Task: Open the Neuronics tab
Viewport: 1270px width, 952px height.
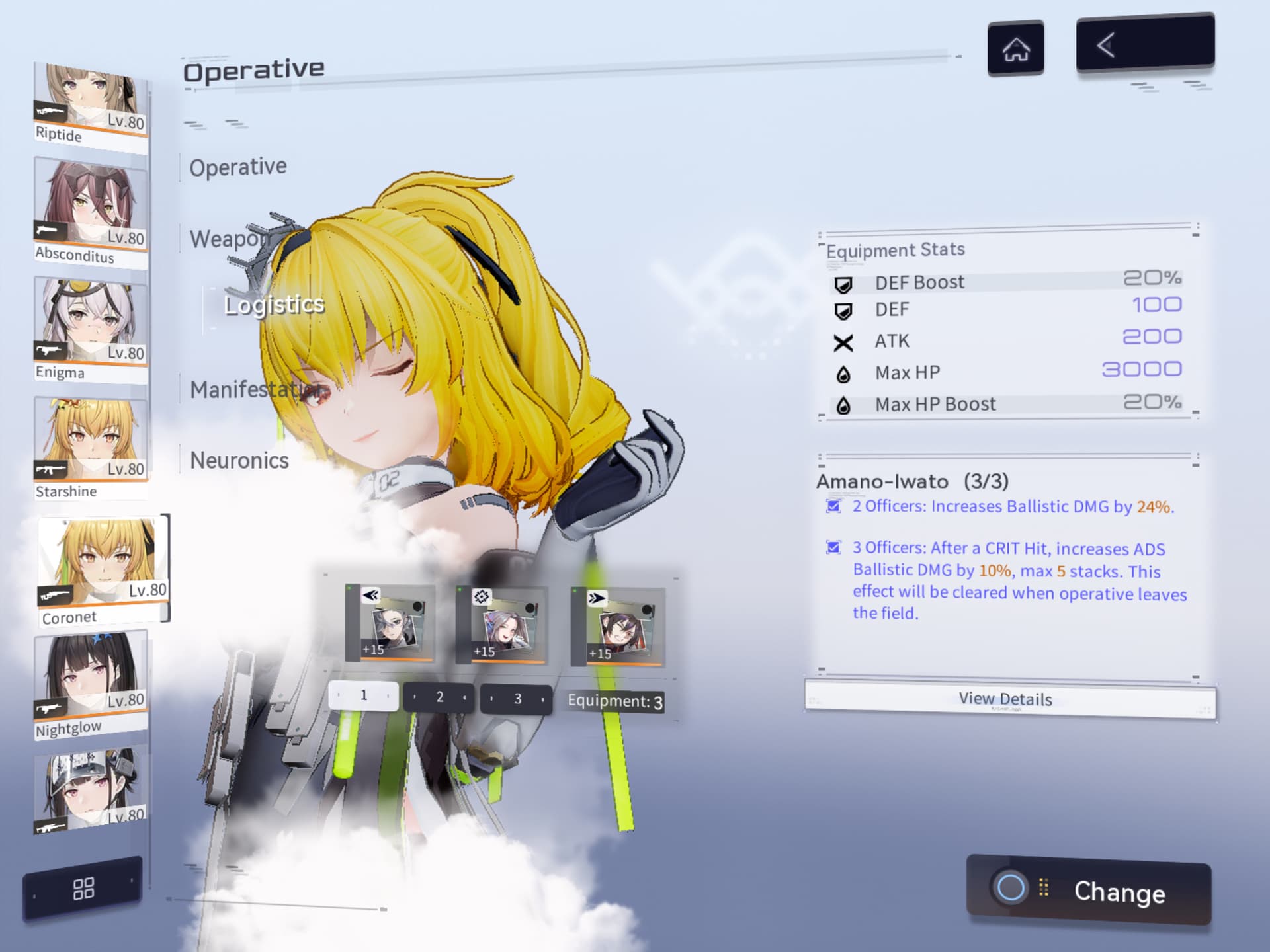Action: pyautogui.click(x=239, y=460)
